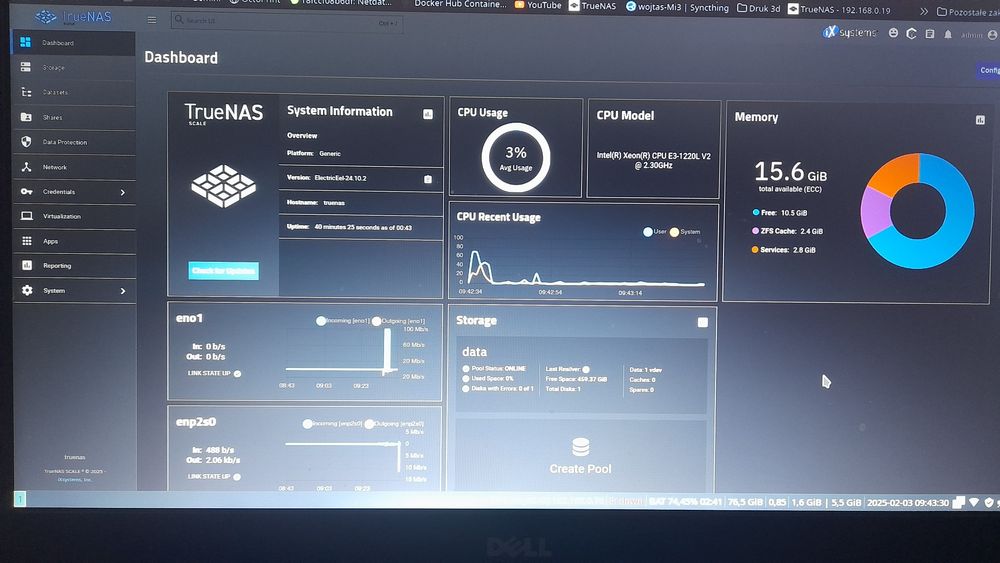Toggle the sidebar hamburger menu
This screenshot has height=563, width=1000.
152,20
